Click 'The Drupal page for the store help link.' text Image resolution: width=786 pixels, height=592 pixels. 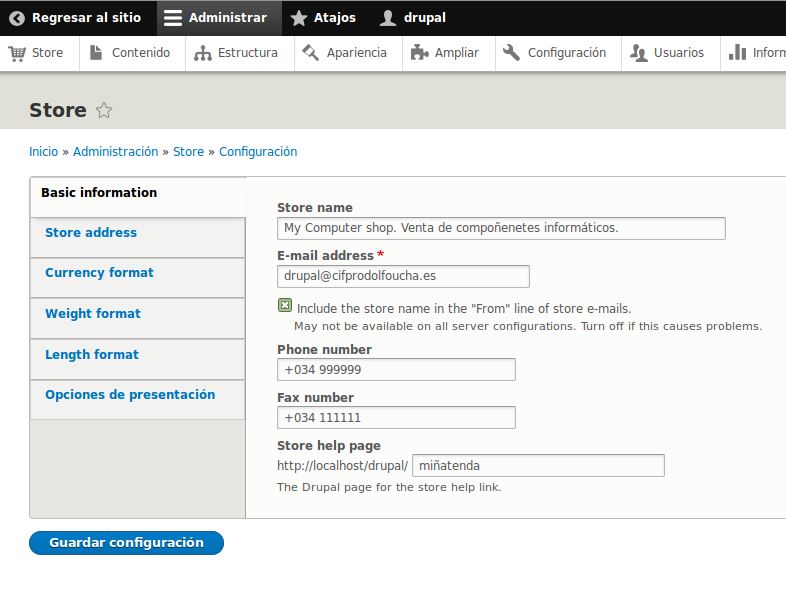coord(389,488)
